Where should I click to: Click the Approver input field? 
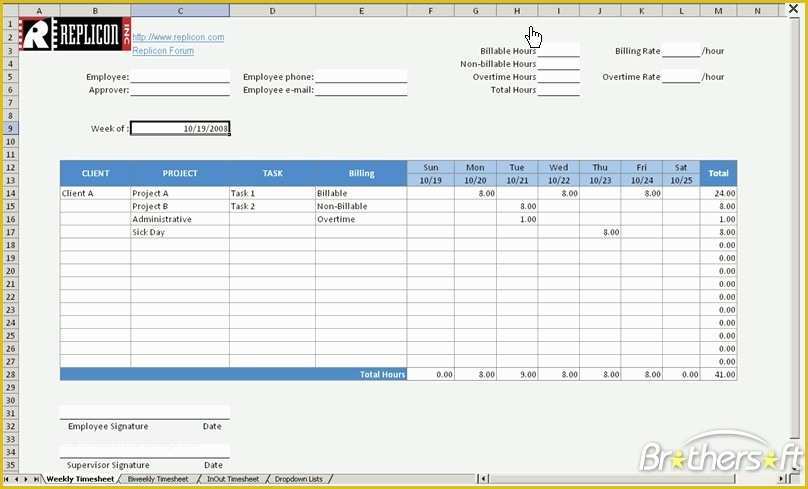180,90
